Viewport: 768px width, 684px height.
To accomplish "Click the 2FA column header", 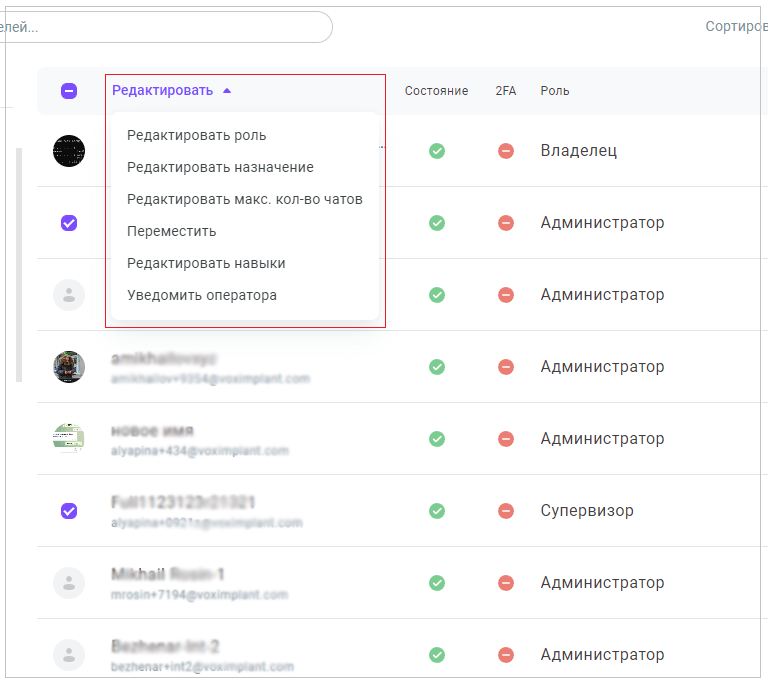I will coord(505,91).
